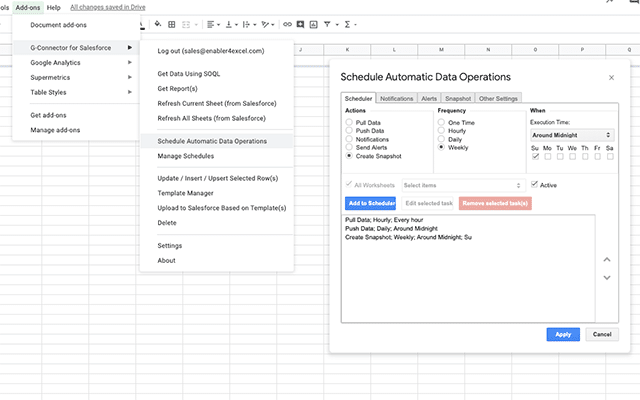Click Add to Scheduler button
The image size is (640, 400).
371,203
